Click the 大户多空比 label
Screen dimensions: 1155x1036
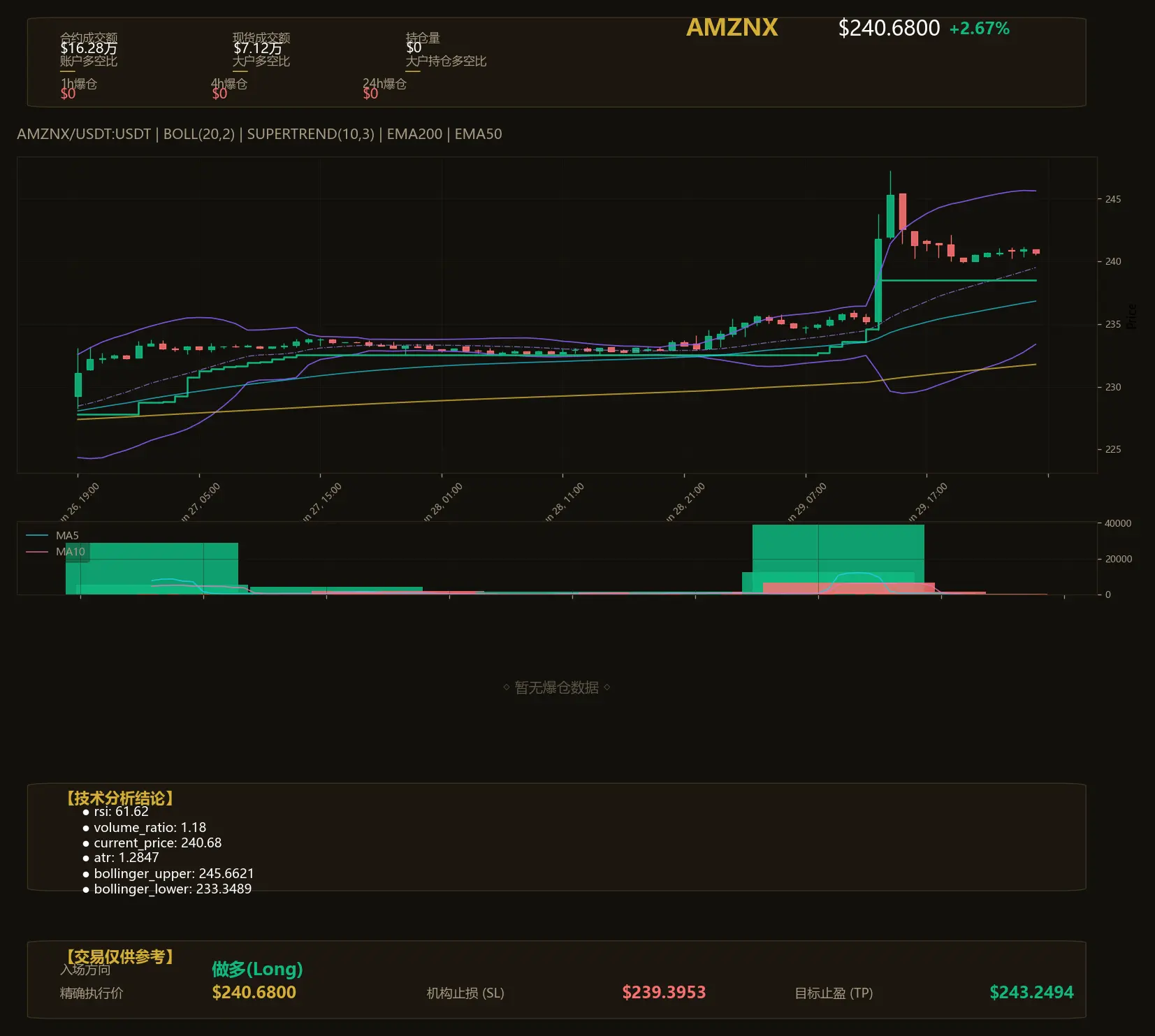(261, 61)
